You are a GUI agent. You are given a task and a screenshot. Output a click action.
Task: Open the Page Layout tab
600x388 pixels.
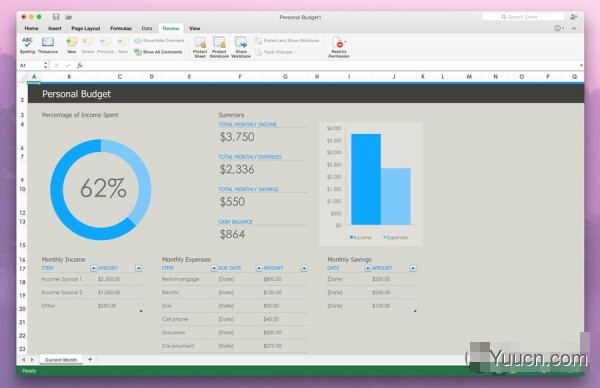[x=86, y=28]
